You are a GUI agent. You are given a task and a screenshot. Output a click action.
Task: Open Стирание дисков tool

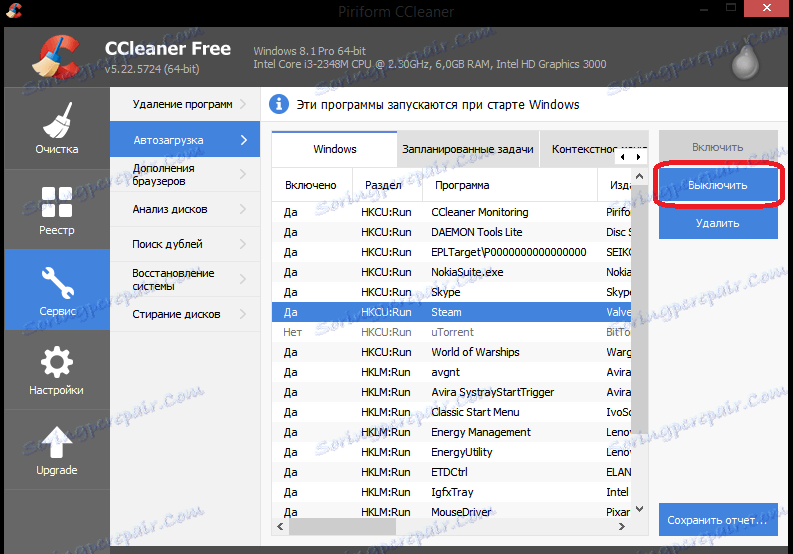point(185,314)
